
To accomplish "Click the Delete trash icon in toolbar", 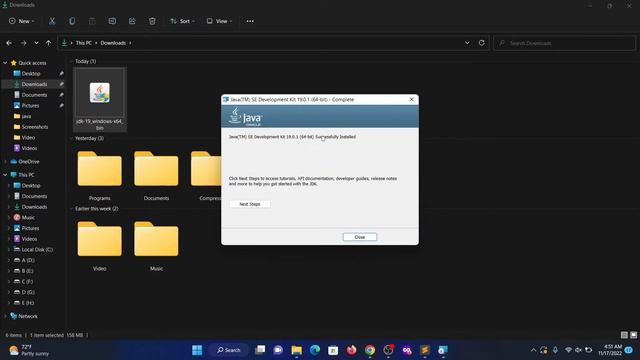I will pyautogui.click(x=152, y=21).
